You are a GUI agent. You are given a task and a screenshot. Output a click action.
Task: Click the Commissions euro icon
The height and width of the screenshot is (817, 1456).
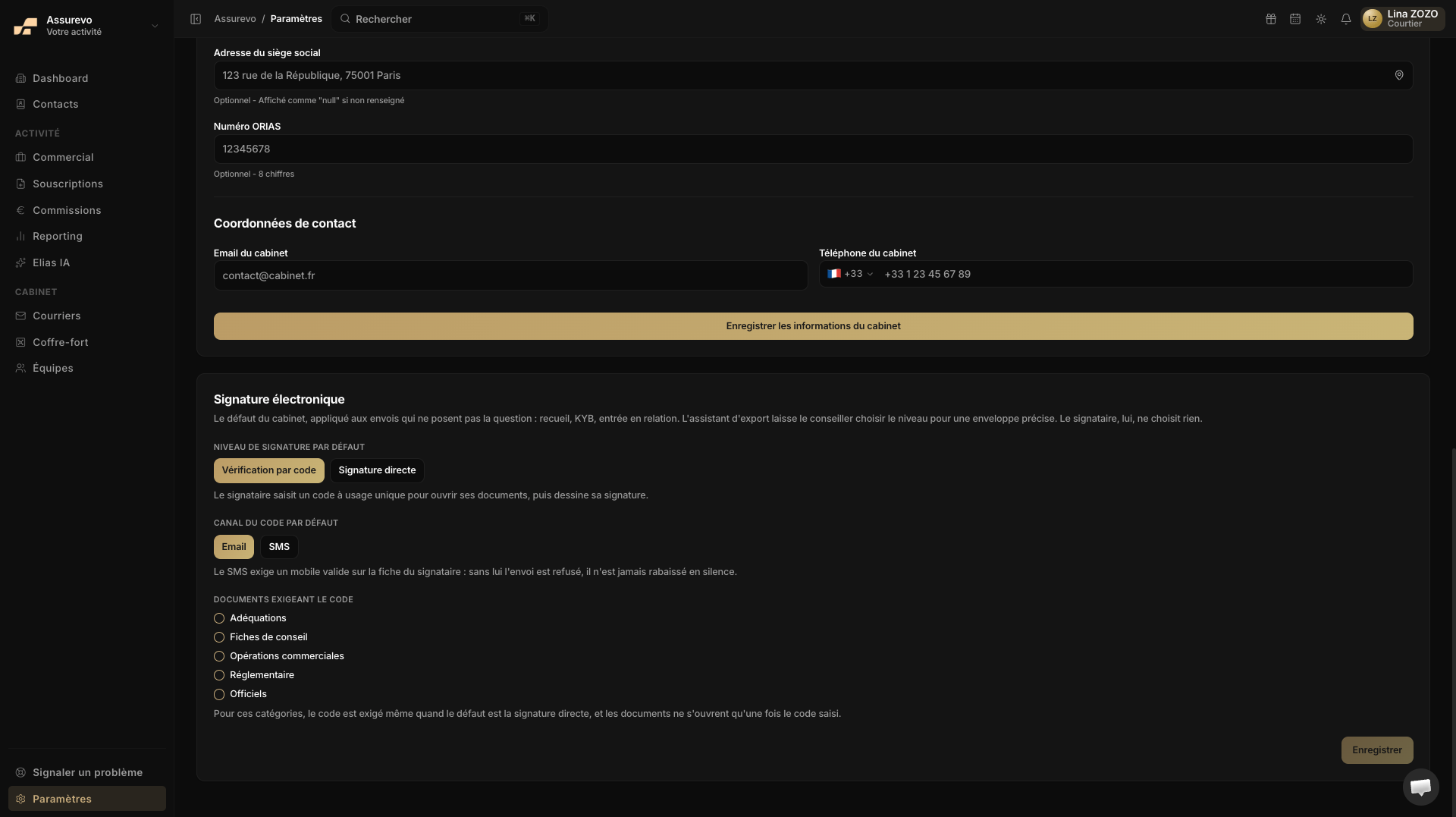click(20, 211)
